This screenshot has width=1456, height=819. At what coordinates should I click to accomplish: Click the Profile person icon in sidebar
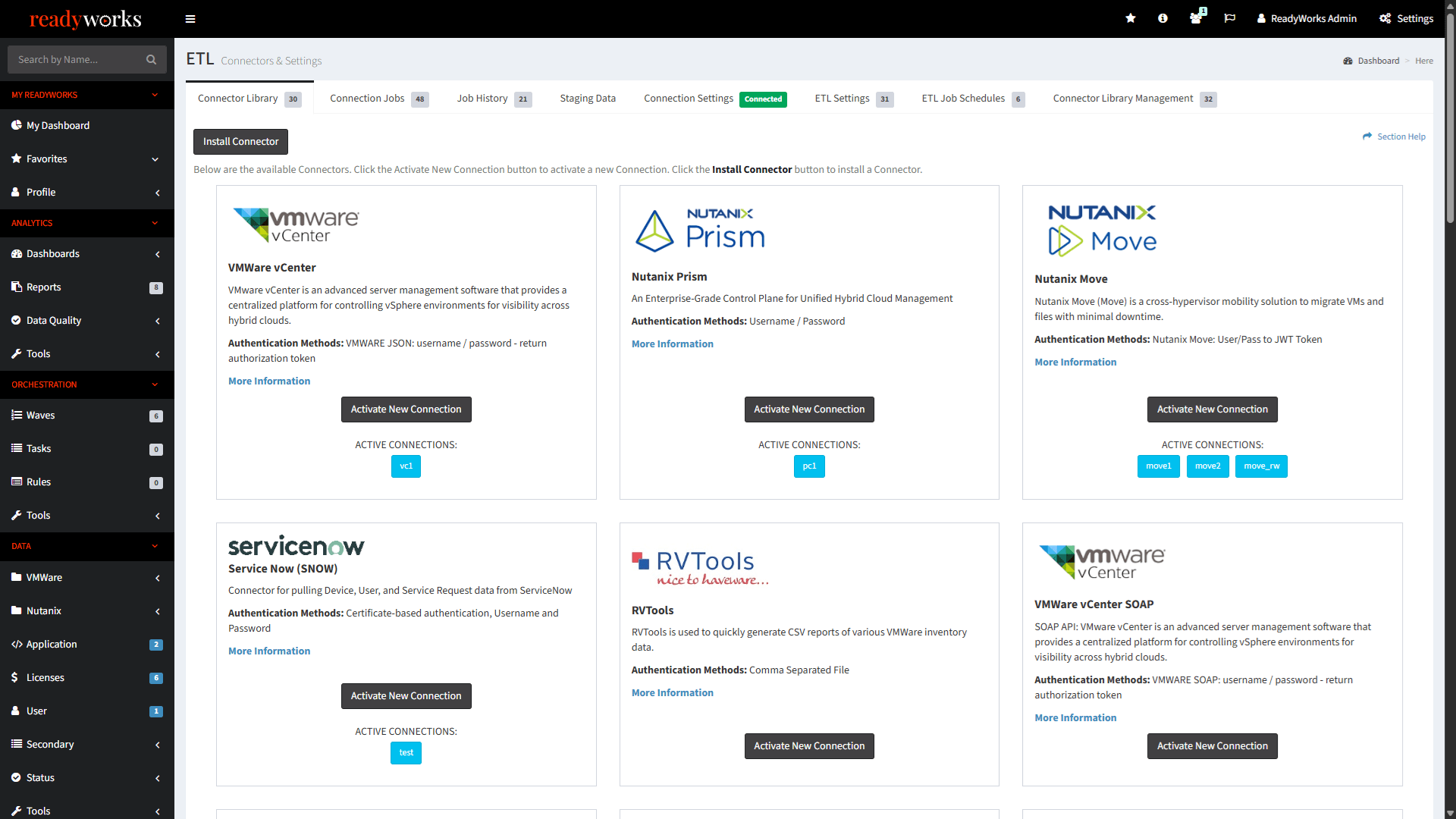pos(16,192)
